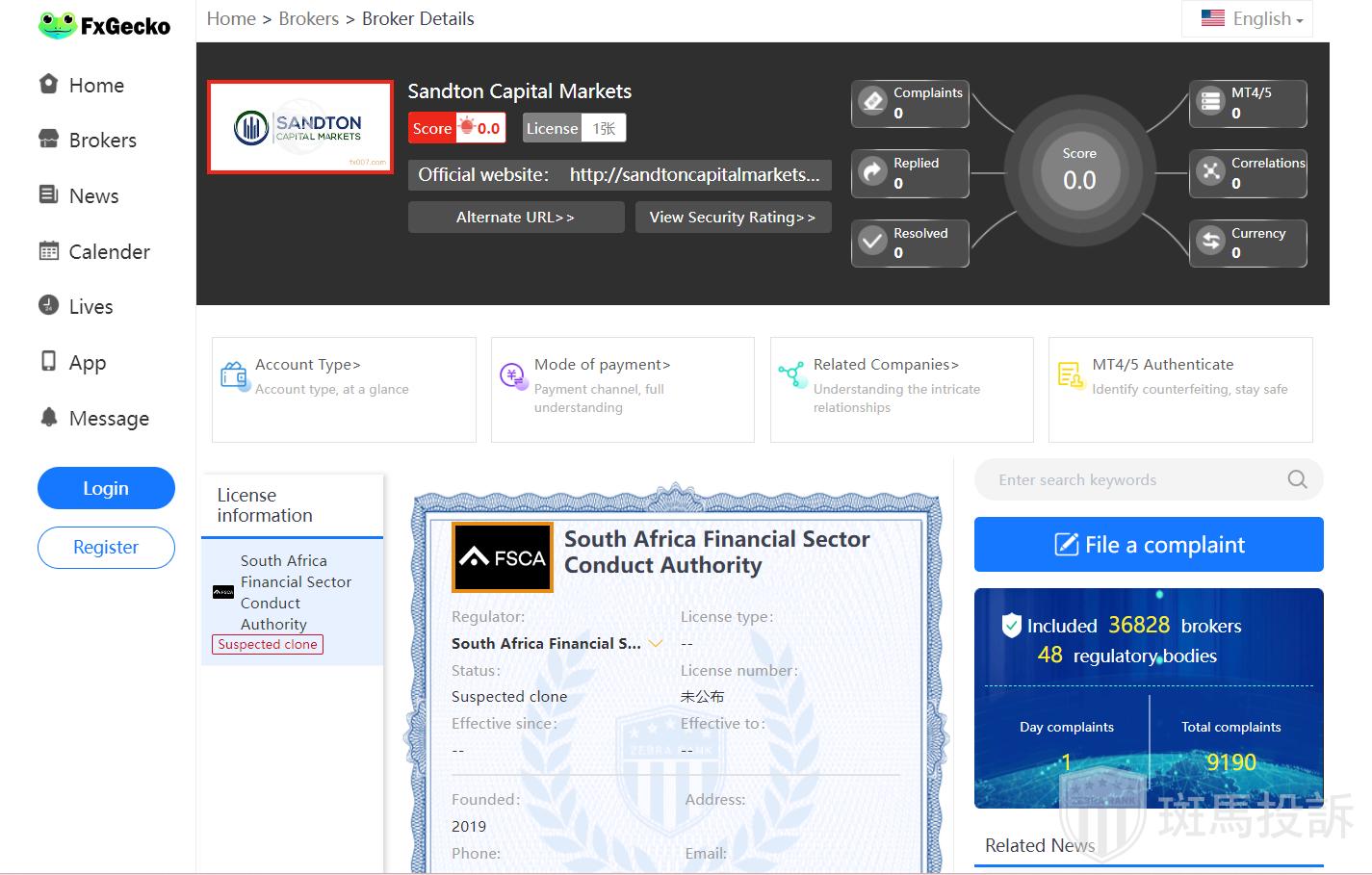Click the Resolved checkmark icon
The width and height of the screenshot is (1372, 875).
(872, 242)
